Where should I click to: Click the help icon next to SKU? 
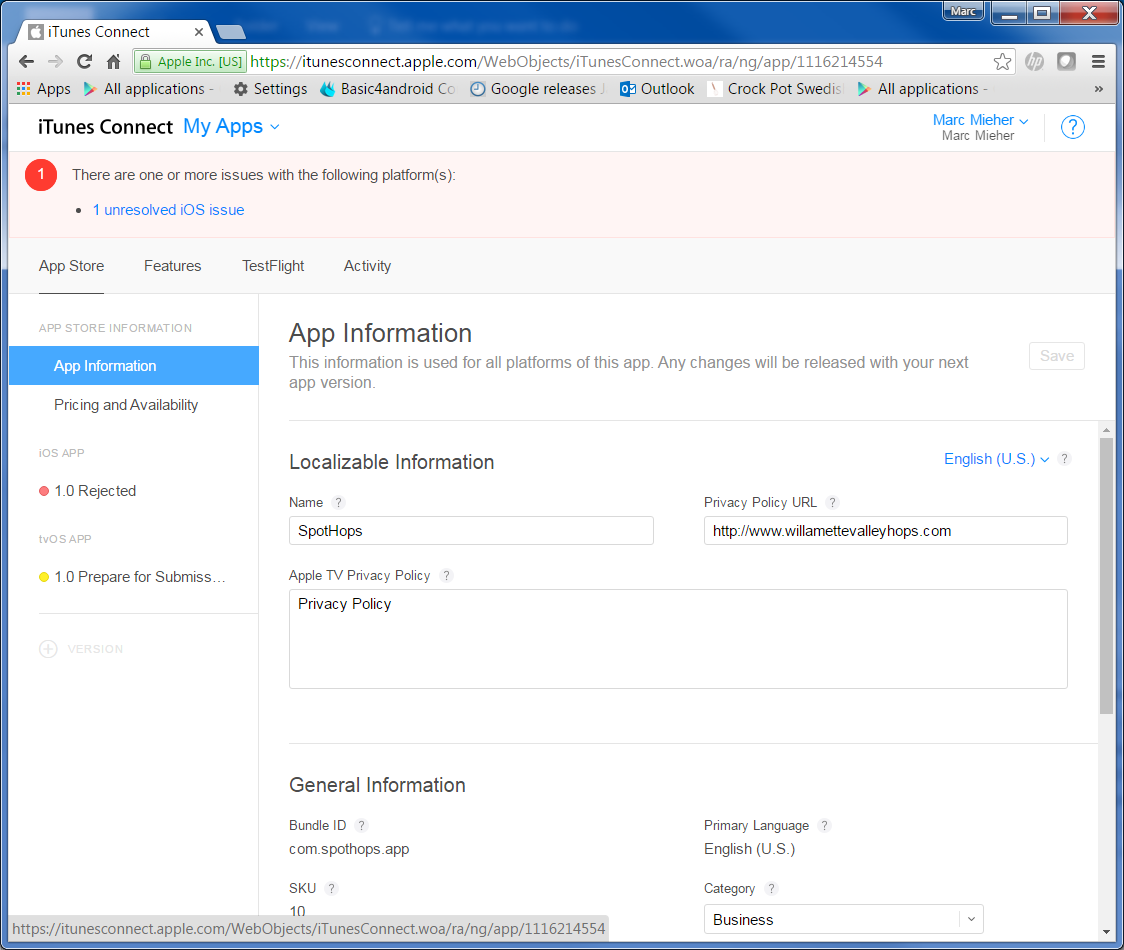pos(331,889)
